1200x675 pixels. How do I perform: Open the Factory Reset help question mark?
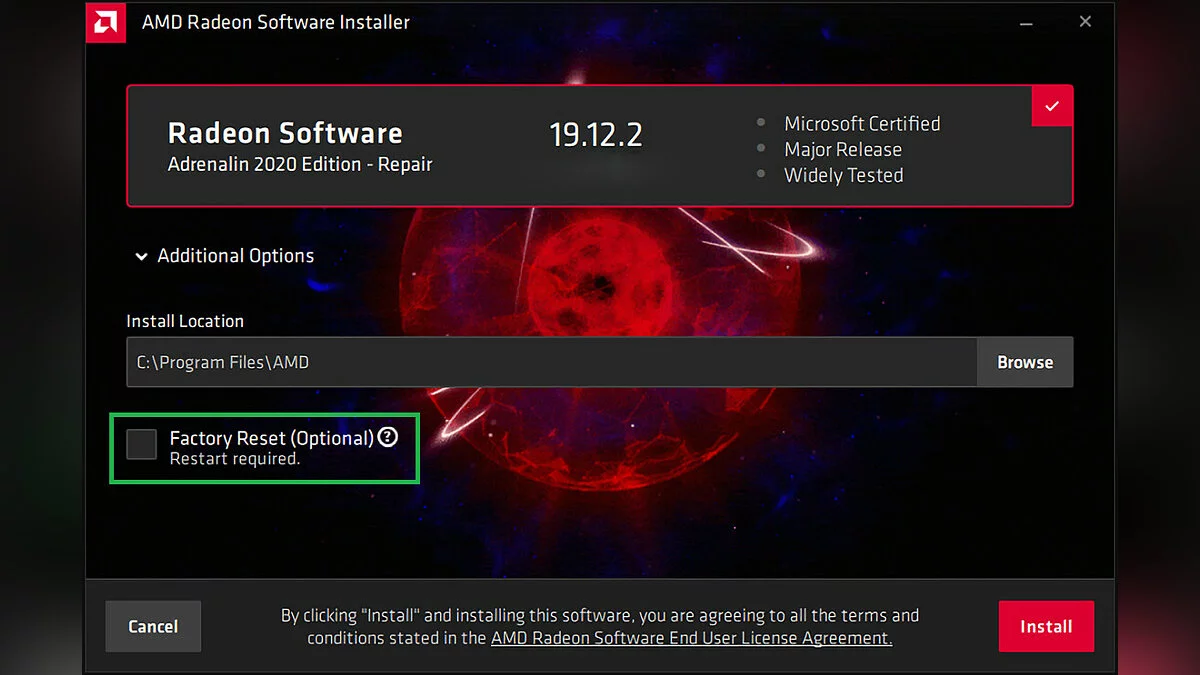click(388, 437)
